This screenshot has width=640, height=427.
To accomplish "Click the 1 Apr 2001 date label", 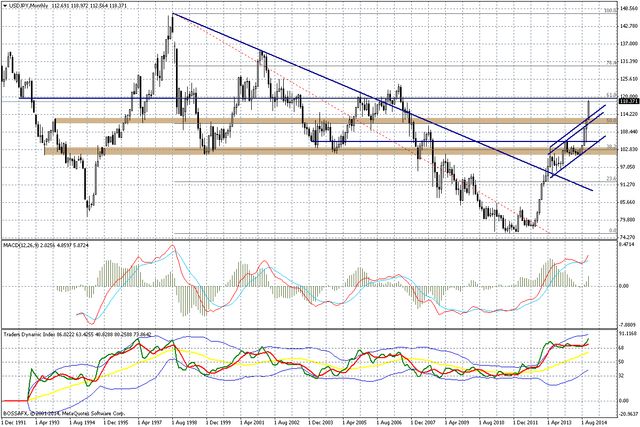I will 253,422.
